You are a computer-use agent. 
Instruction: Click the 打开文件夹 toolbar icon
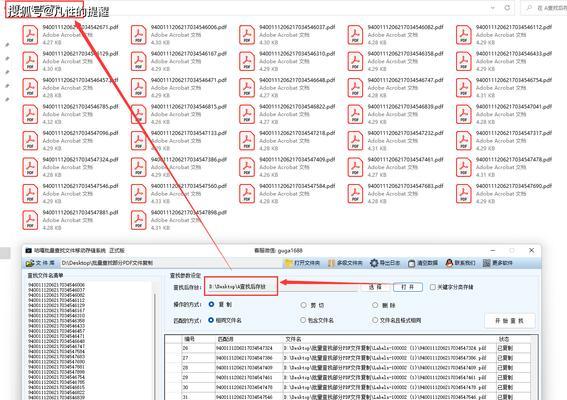click(289, 263)
